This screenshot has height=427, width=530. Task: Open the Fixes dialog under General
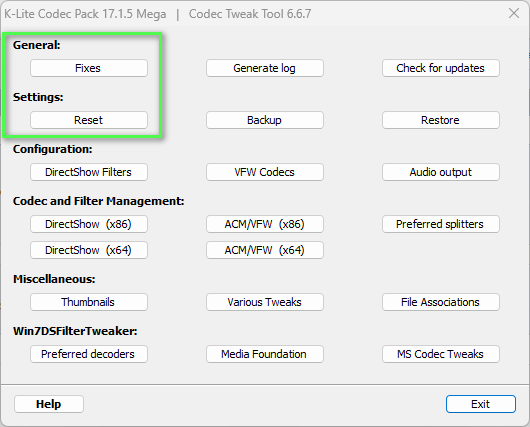(89, 68)
